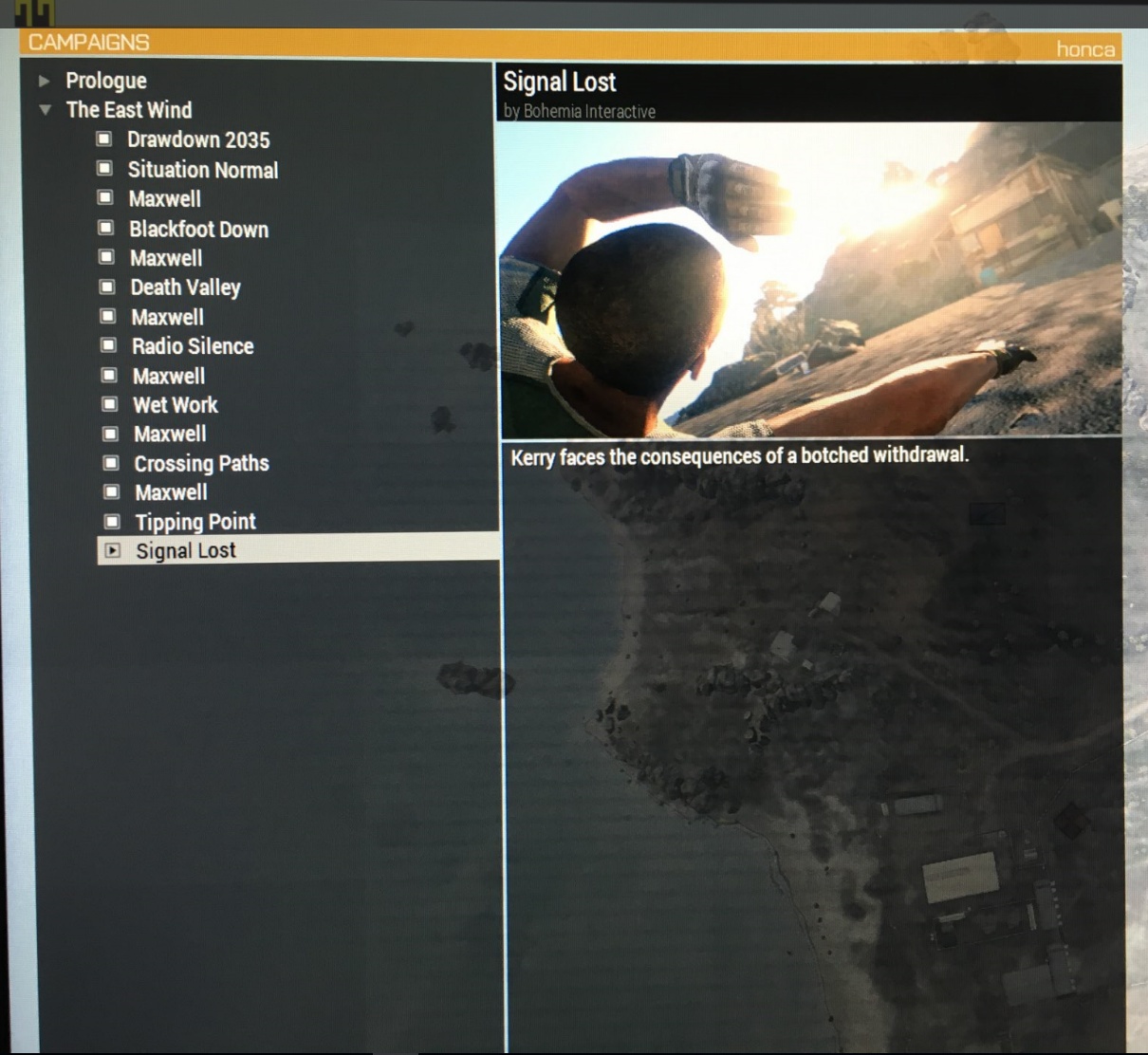
Task: Select Maxwell between Wet Work and Crossing Paths
Action: click(x=170, y=434)
